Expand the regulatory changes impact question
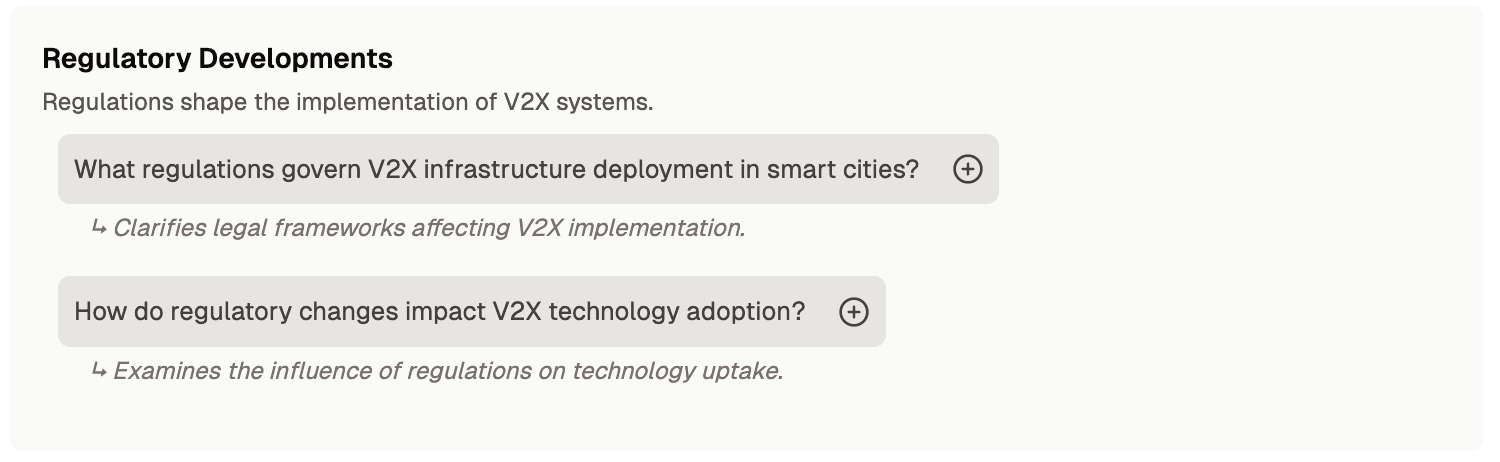This screenshot has height=462, width=1500. (472, 312)
